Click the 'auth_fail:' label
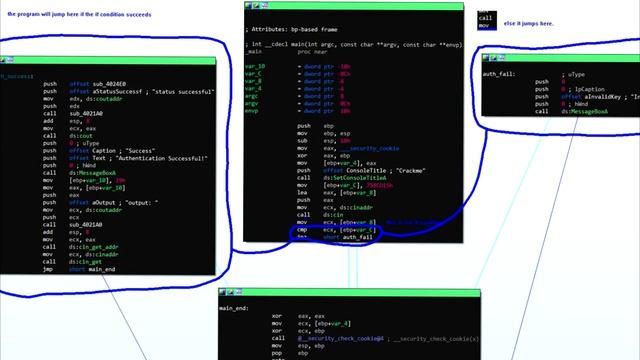The width and height of the screenshot is (640, 360). (499, 74)
